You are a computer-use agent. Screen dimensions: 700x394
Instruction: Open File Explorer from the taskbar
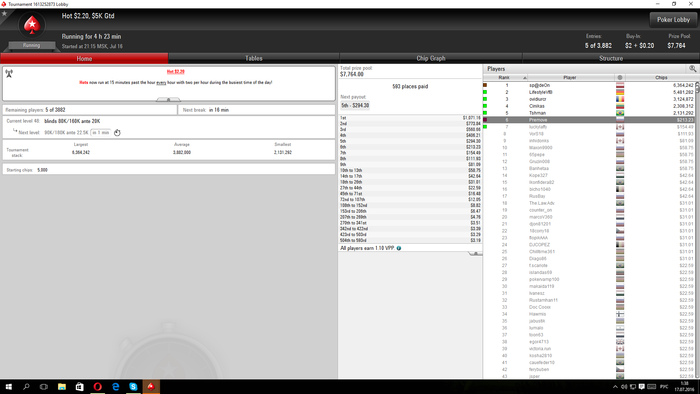(62, 387)
